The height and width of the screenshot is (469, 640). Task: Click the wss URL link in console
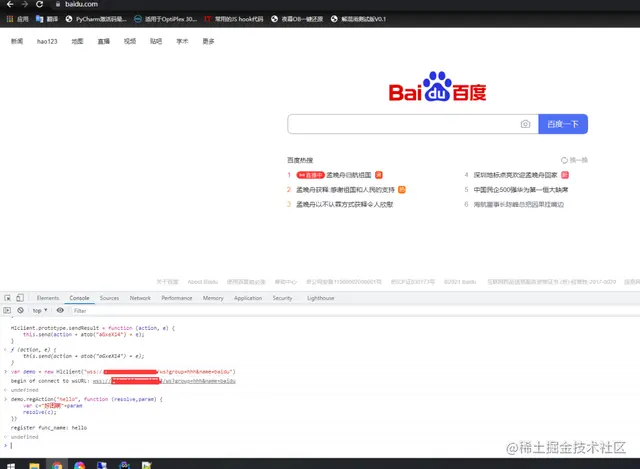(x=164, y=381)
